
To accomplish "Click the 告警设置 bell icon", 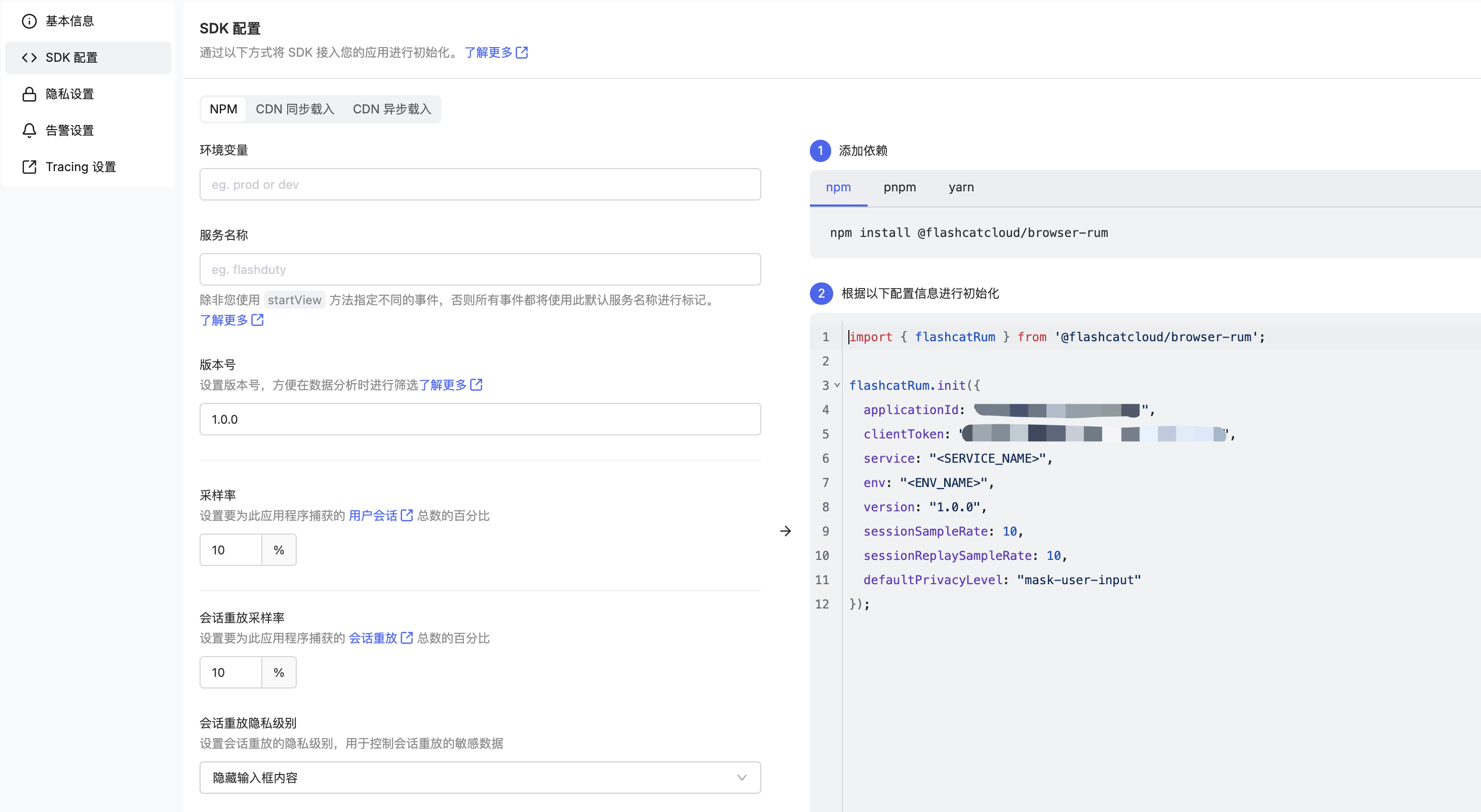I will [x=29, y=131].
